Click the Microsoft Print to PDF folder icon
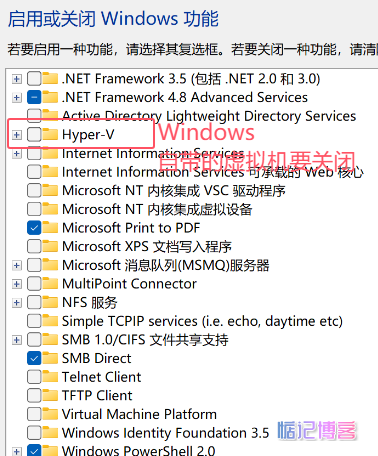Screen dimensions: 378x456 click(x=50, y=228)
